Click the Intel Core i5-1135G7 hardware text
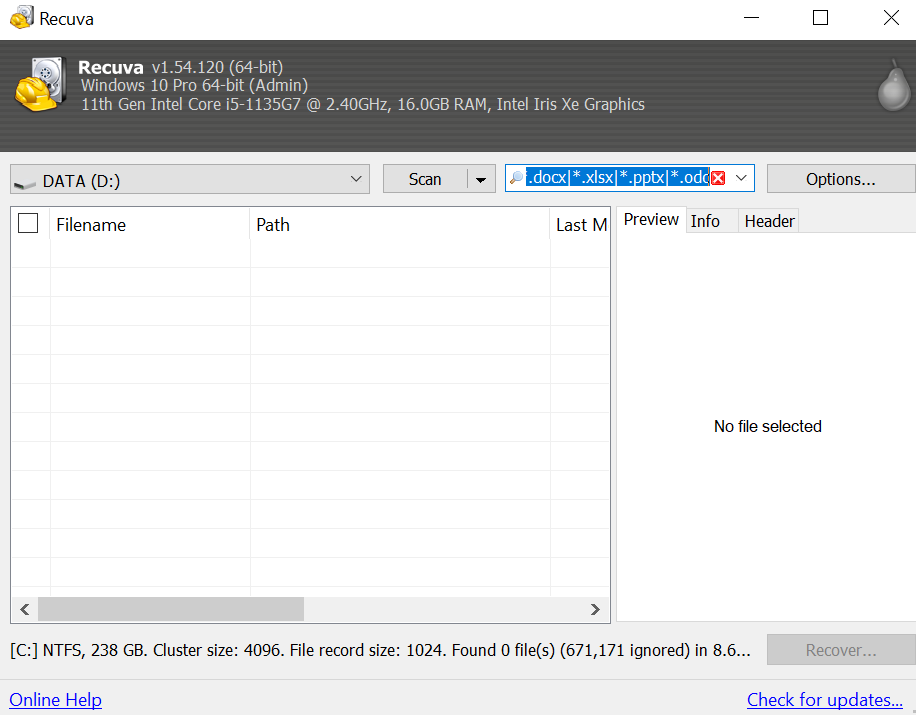This screenshot has height=715, width=916. click(363, 105)
